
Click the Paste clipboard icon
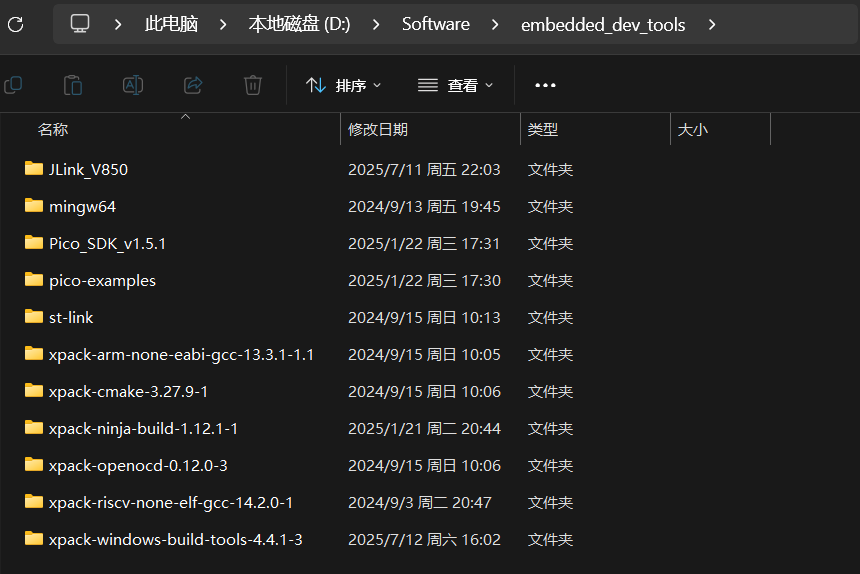[73, 85]
